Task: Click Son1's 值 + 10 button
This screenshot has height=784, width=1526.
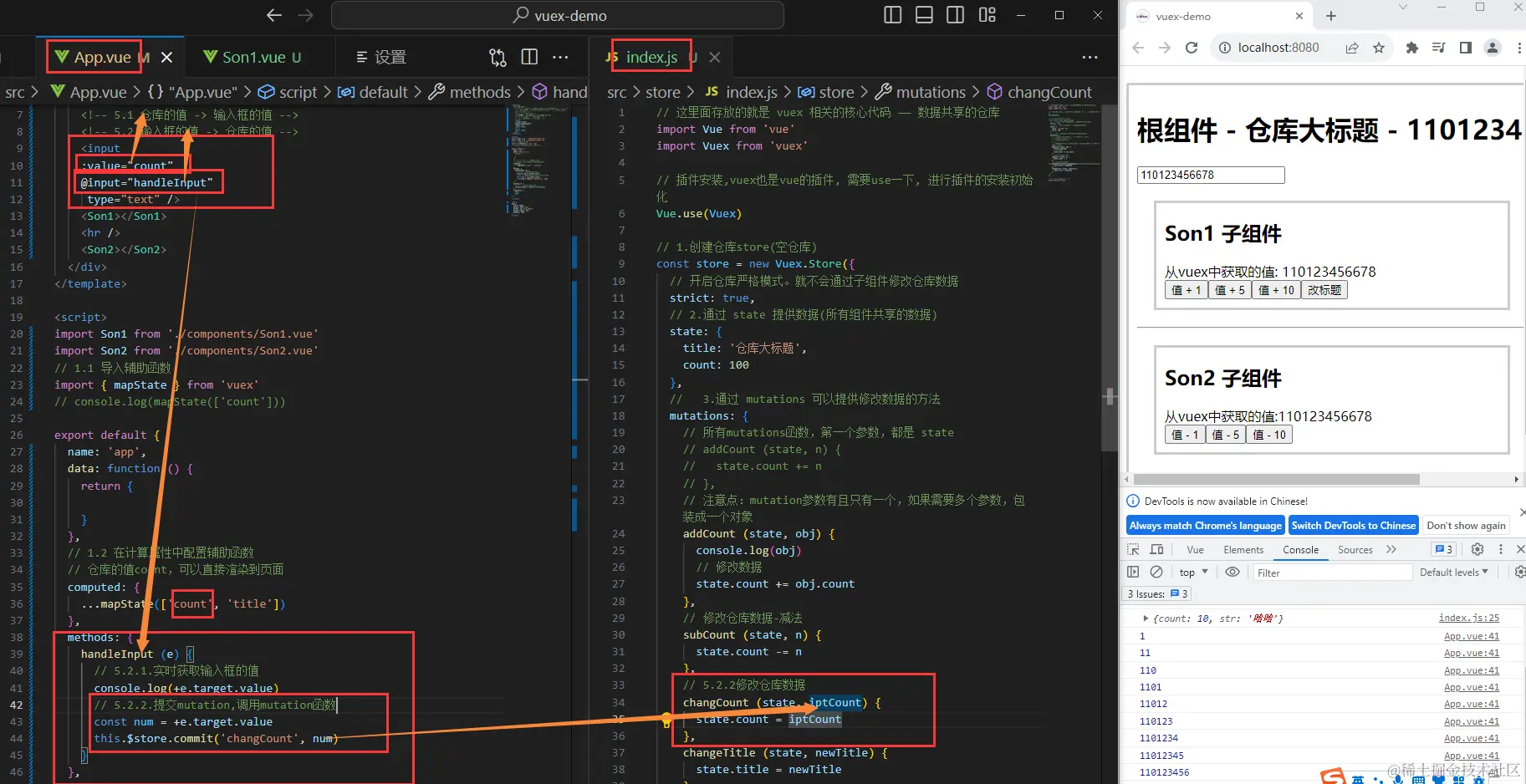Action: 1276,290
